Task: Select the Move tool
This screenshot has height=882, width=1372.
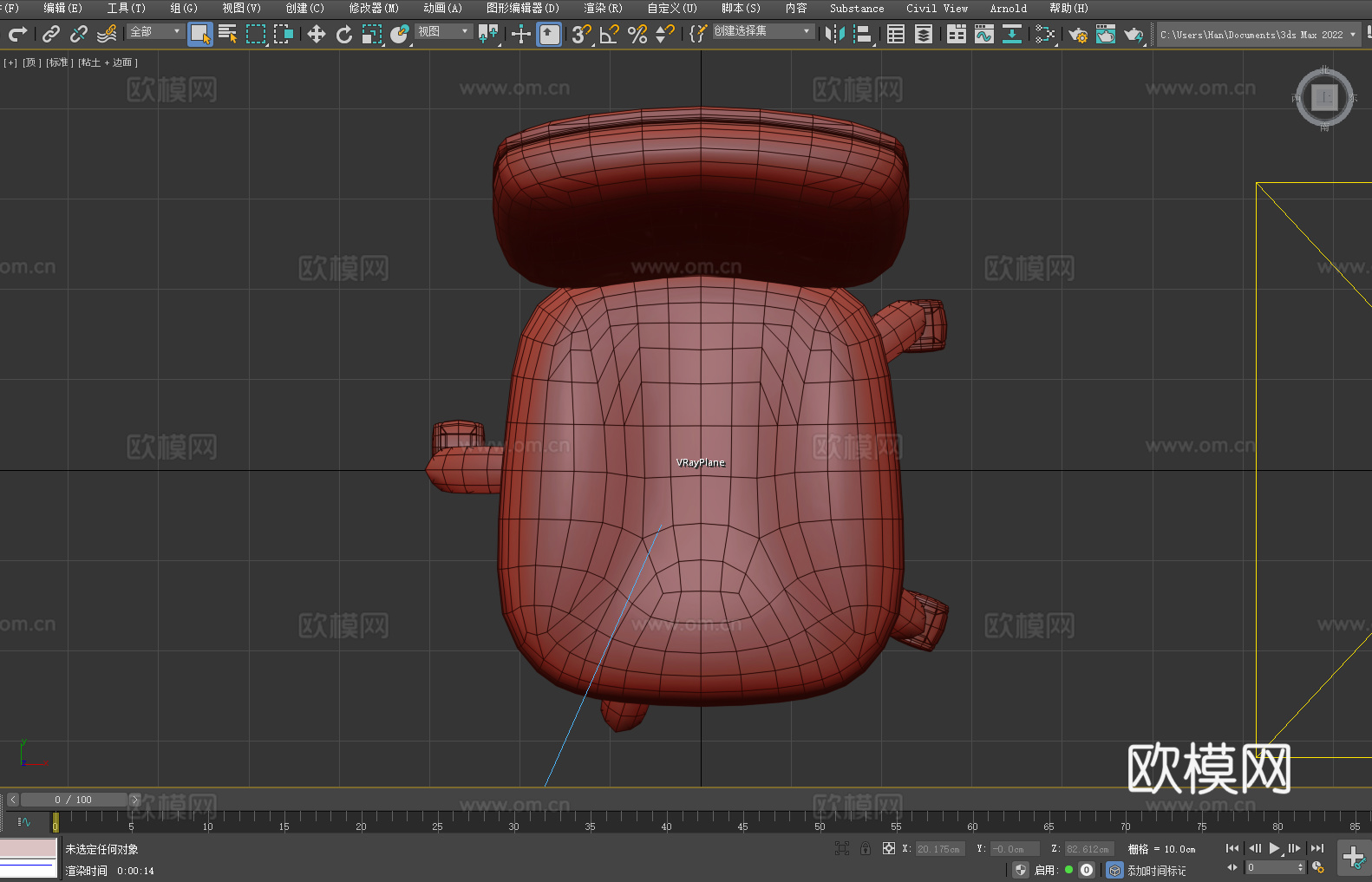Action: [317, 34]
